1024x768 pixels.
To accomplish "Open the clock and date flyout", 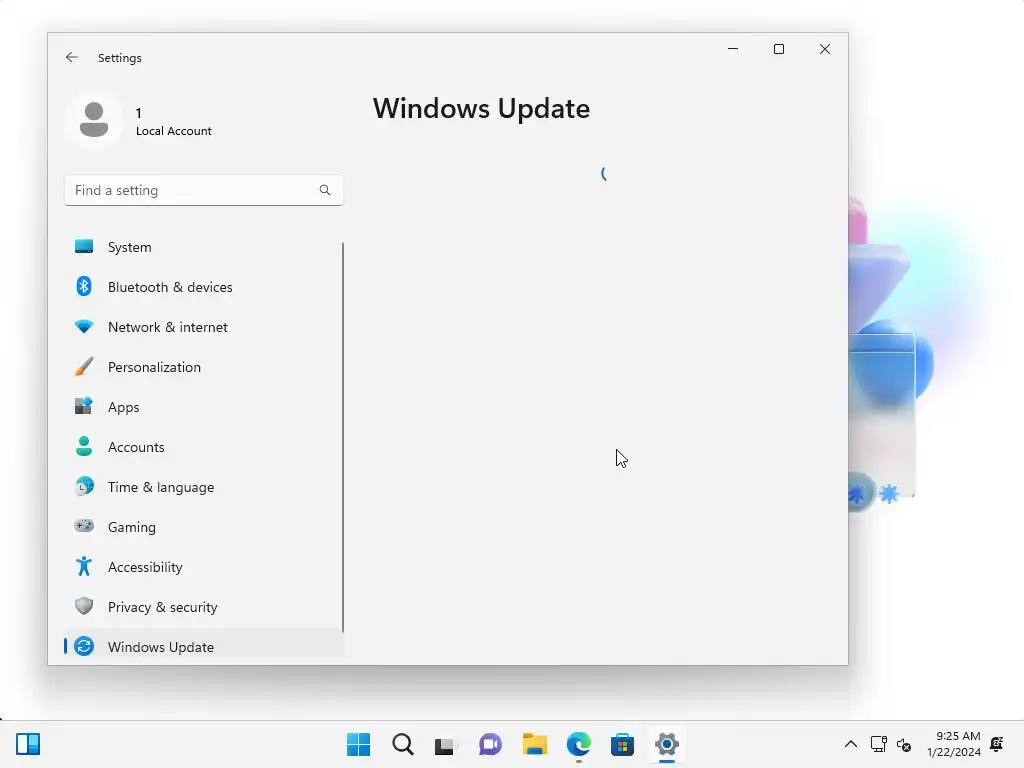I will 953,744.
